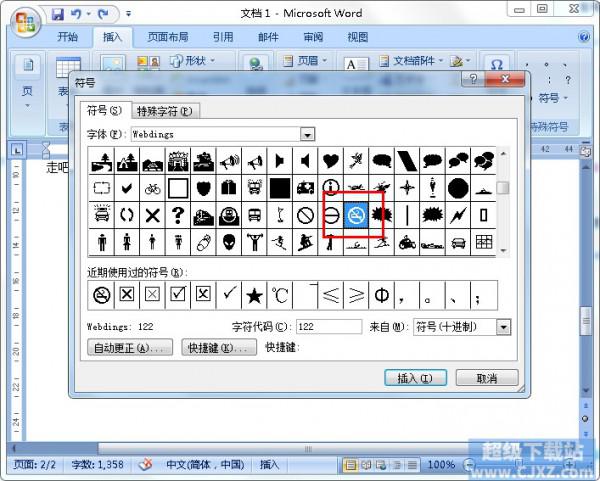Choose the alien head symbol

(229, 242)
